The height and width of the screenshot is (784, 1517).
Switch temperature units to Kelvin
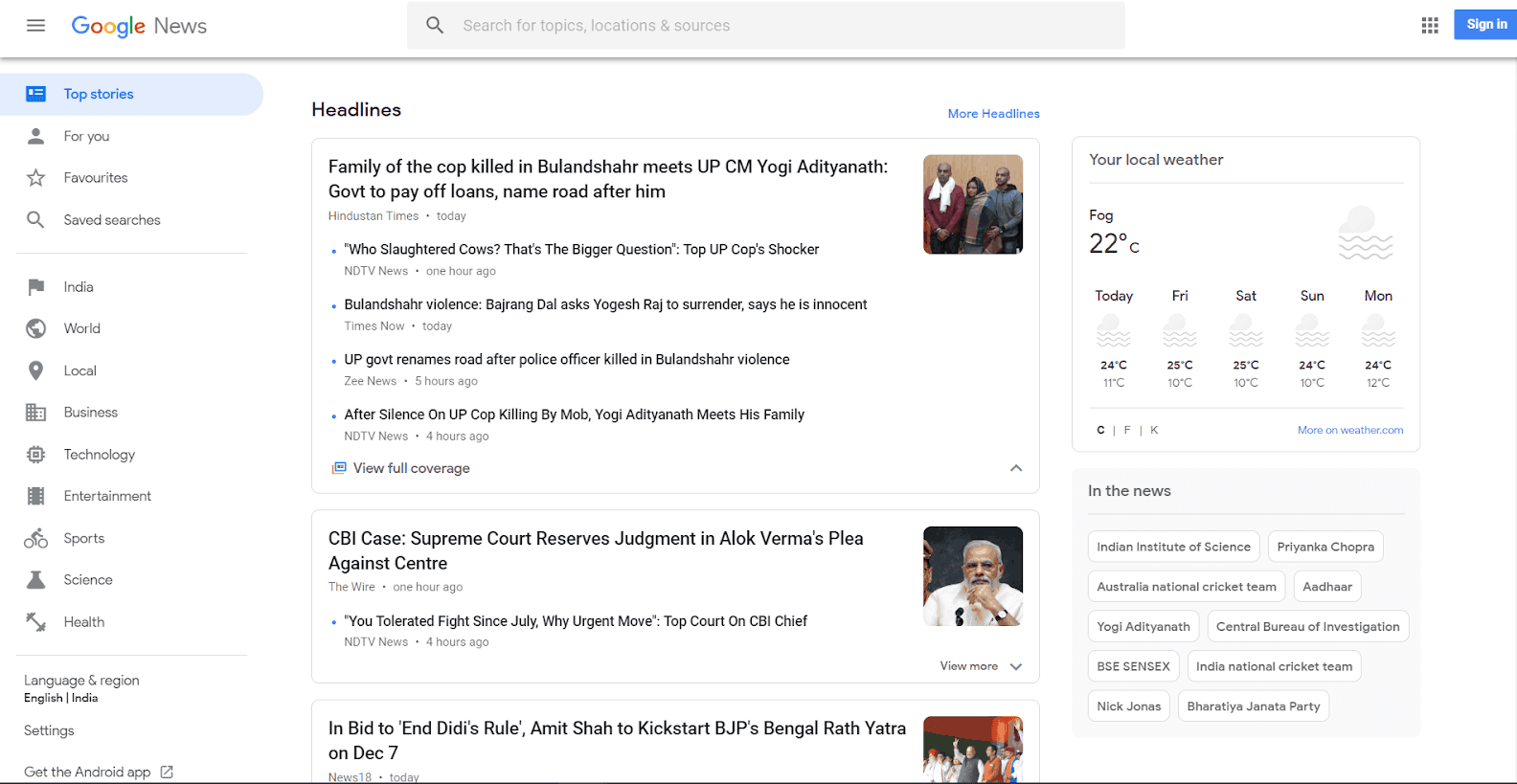[1154, 430]
